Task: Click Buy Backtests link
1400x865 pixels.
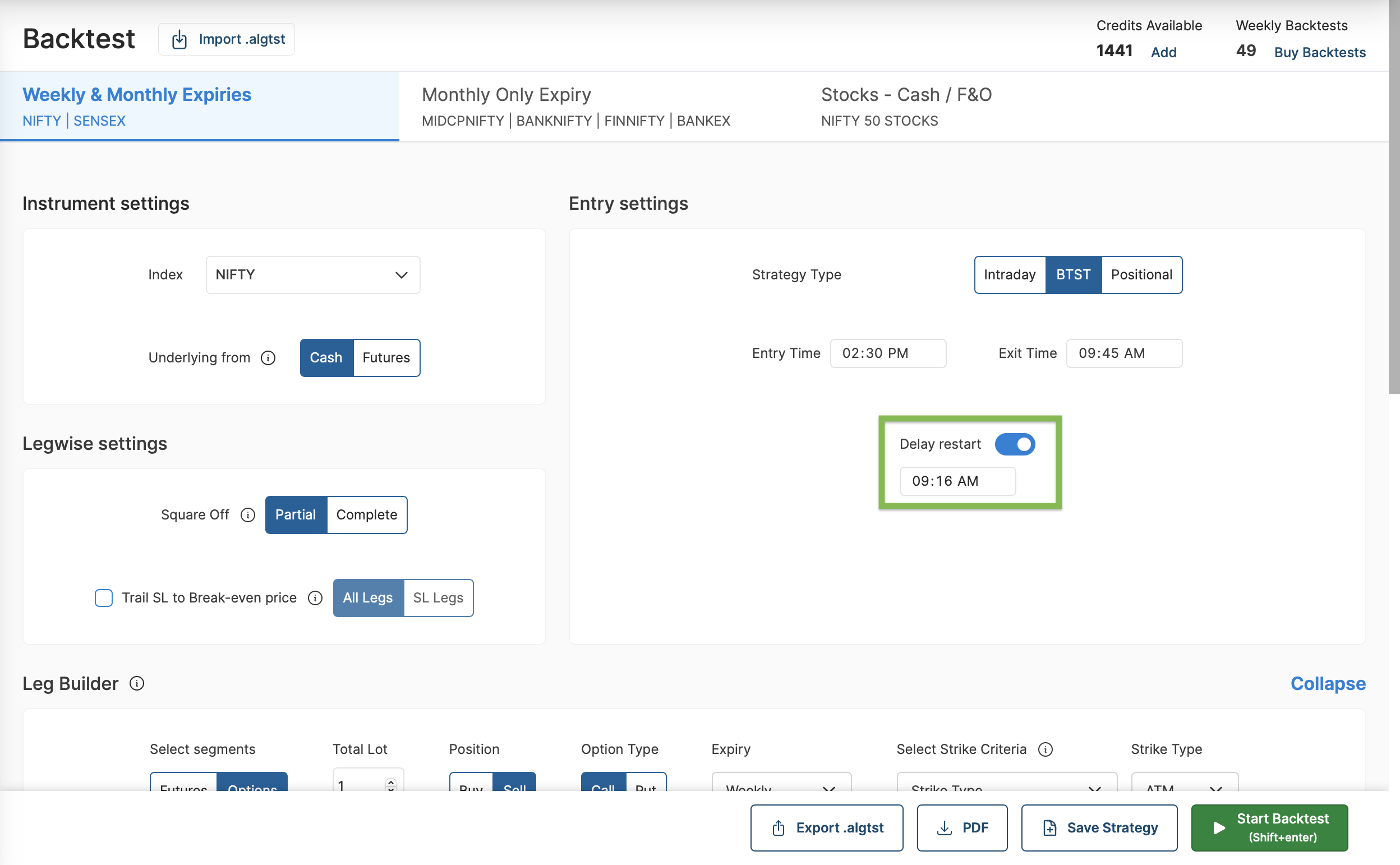Action: pyautogui.click(x=1320, y=52)
